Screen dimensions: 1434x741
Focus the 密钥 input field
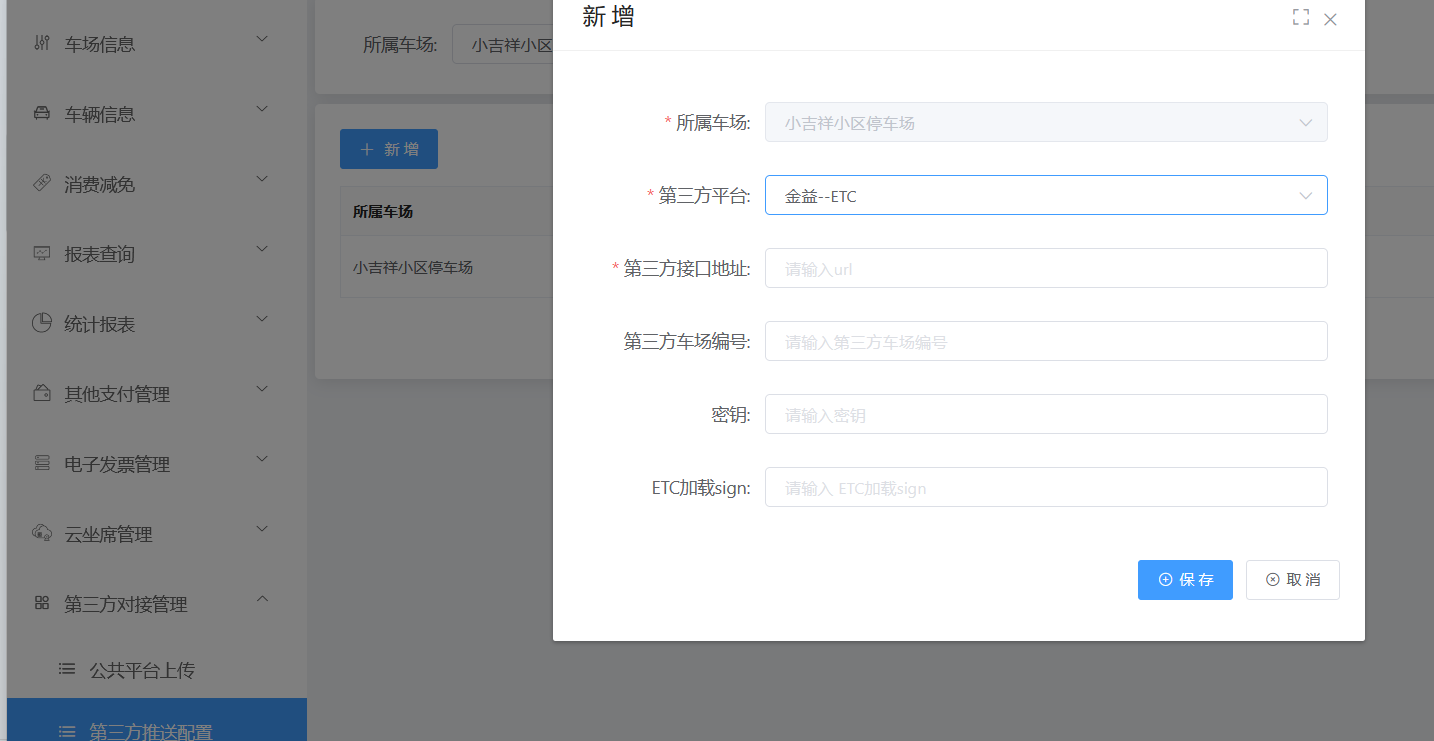pyautogui.click(x=1046, y=414)
